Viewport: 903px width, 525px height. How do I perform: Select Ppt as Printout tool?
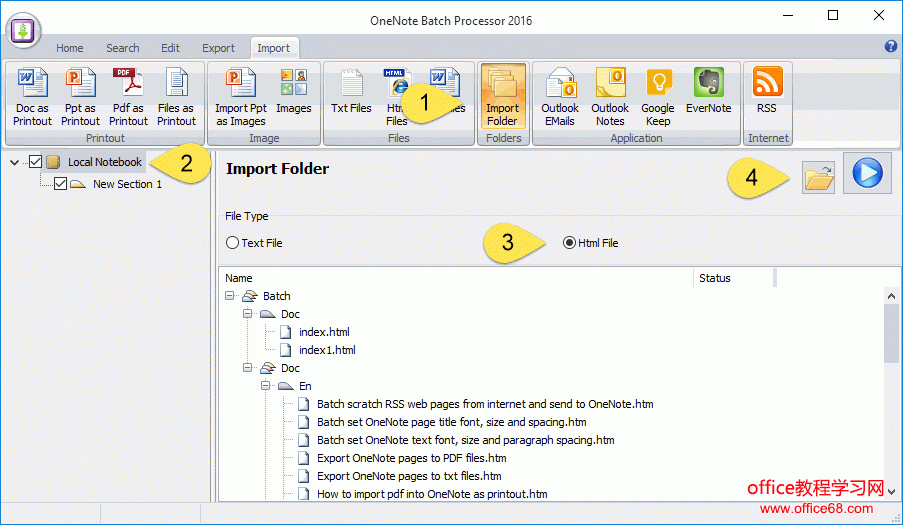tap(80, 97)
